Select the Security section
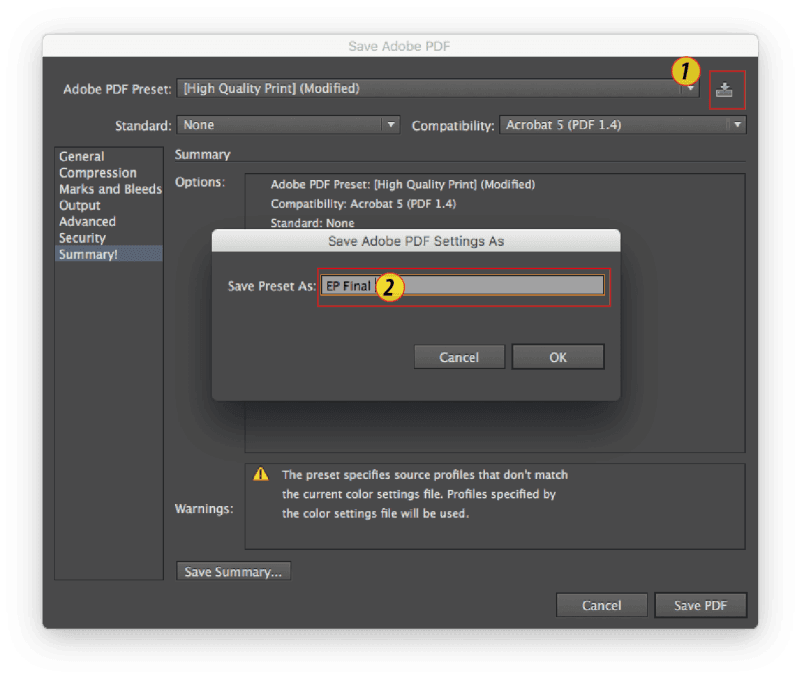 (x=82, y=238)
